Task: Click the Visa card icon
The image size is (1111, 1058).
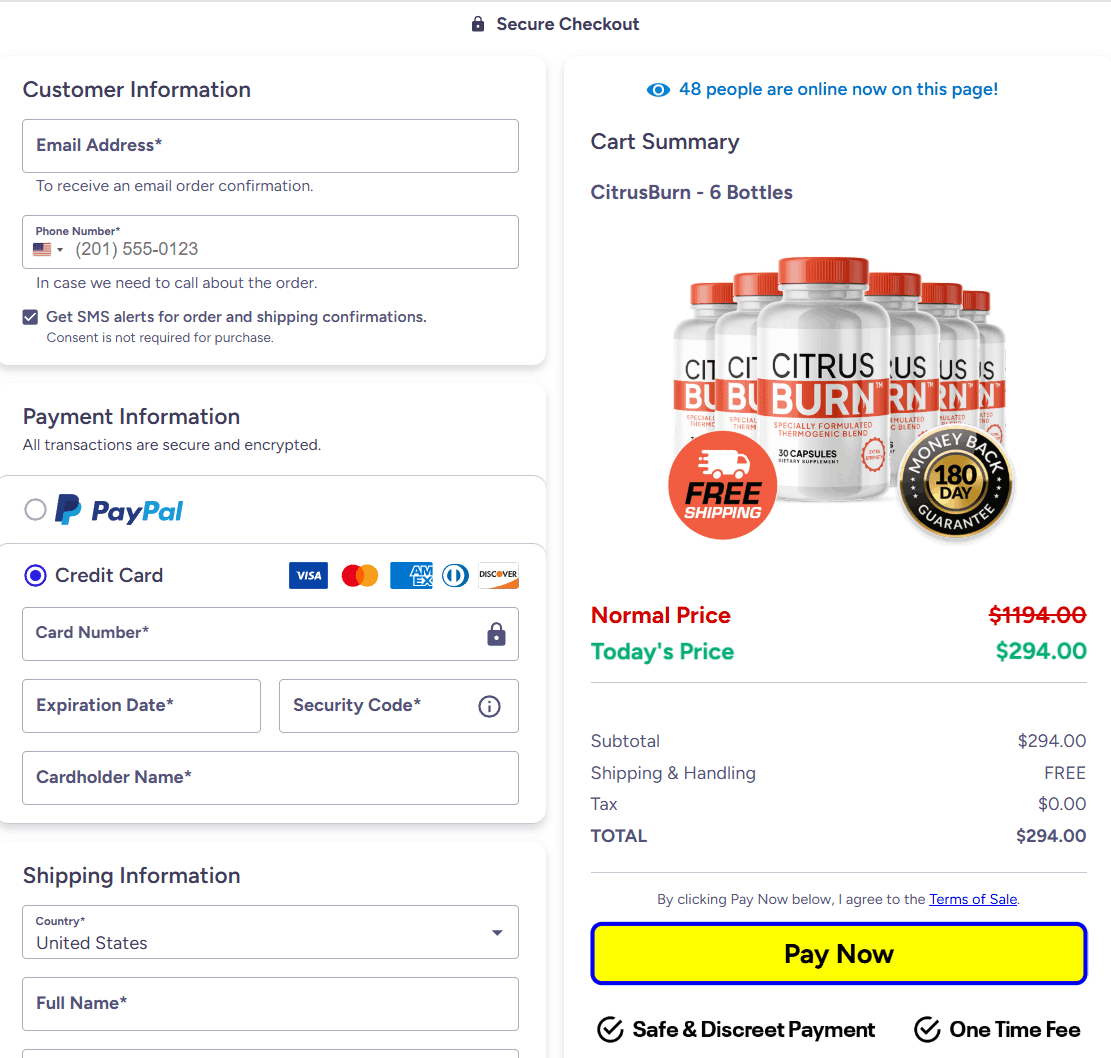Action: pos(308,575)
